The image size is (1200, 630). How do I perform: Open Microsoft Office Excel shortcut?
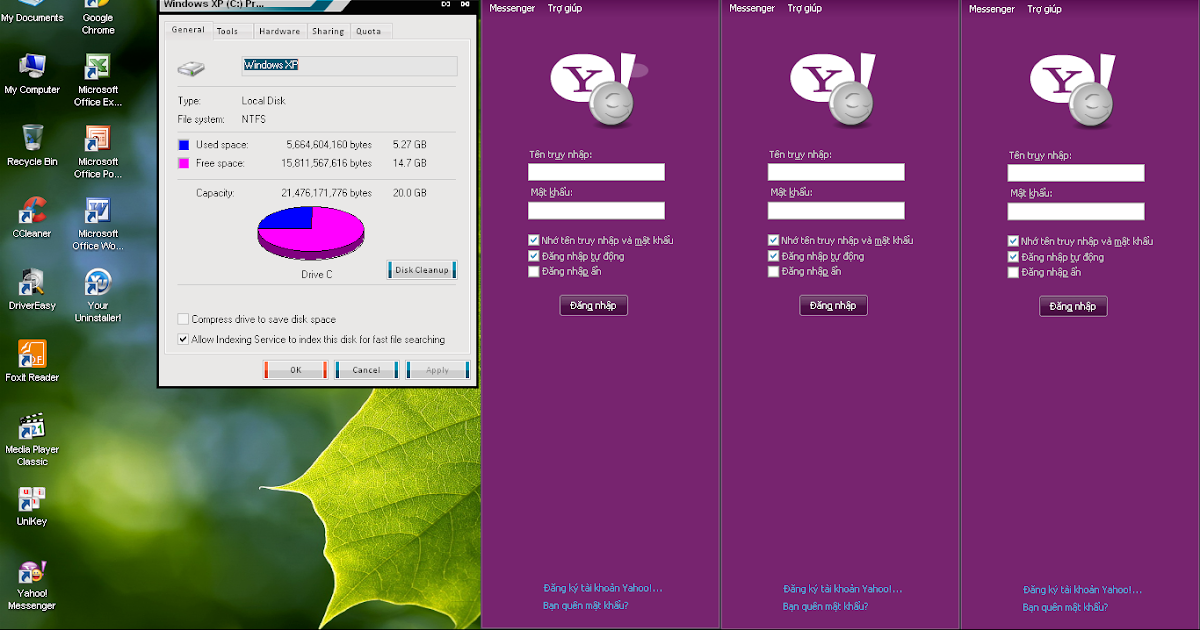pyautogui.click(x=98, y=81)
